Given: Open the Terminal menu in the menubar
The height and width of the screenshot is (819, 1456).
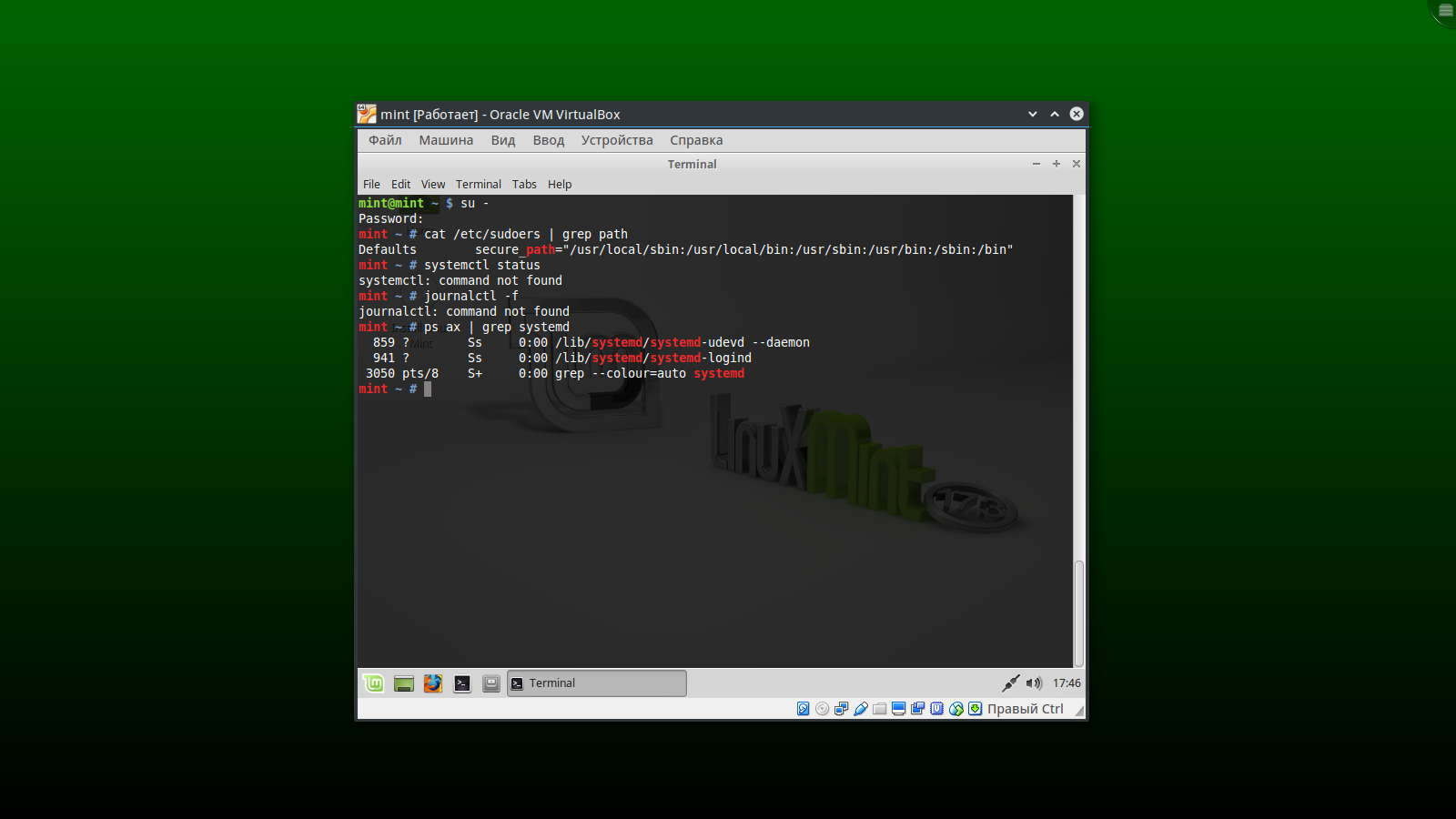Looking at the screenshot, I should pyautogui.click(x=479, y=184).
